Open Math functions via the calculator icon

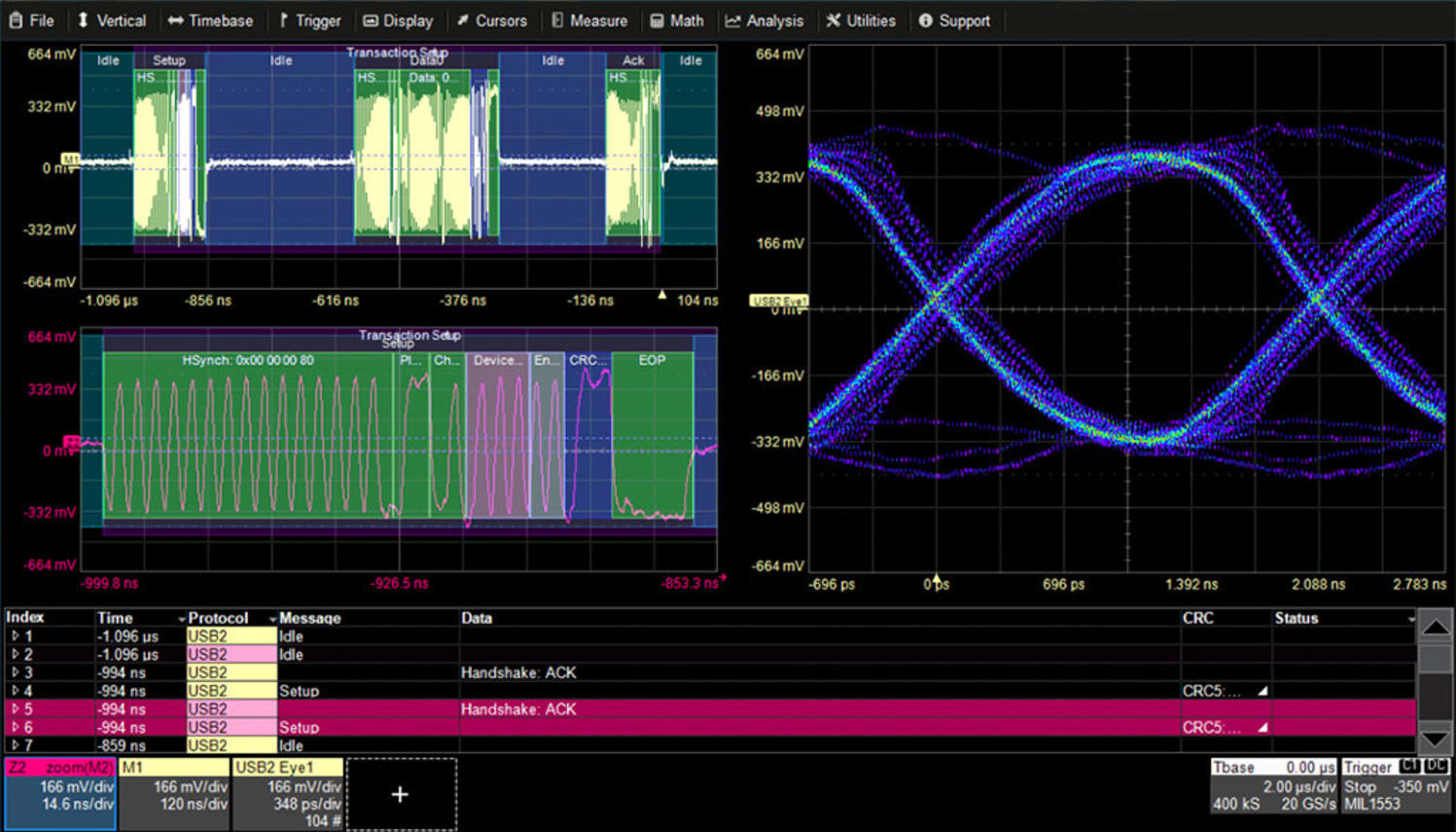click(656, 19)
